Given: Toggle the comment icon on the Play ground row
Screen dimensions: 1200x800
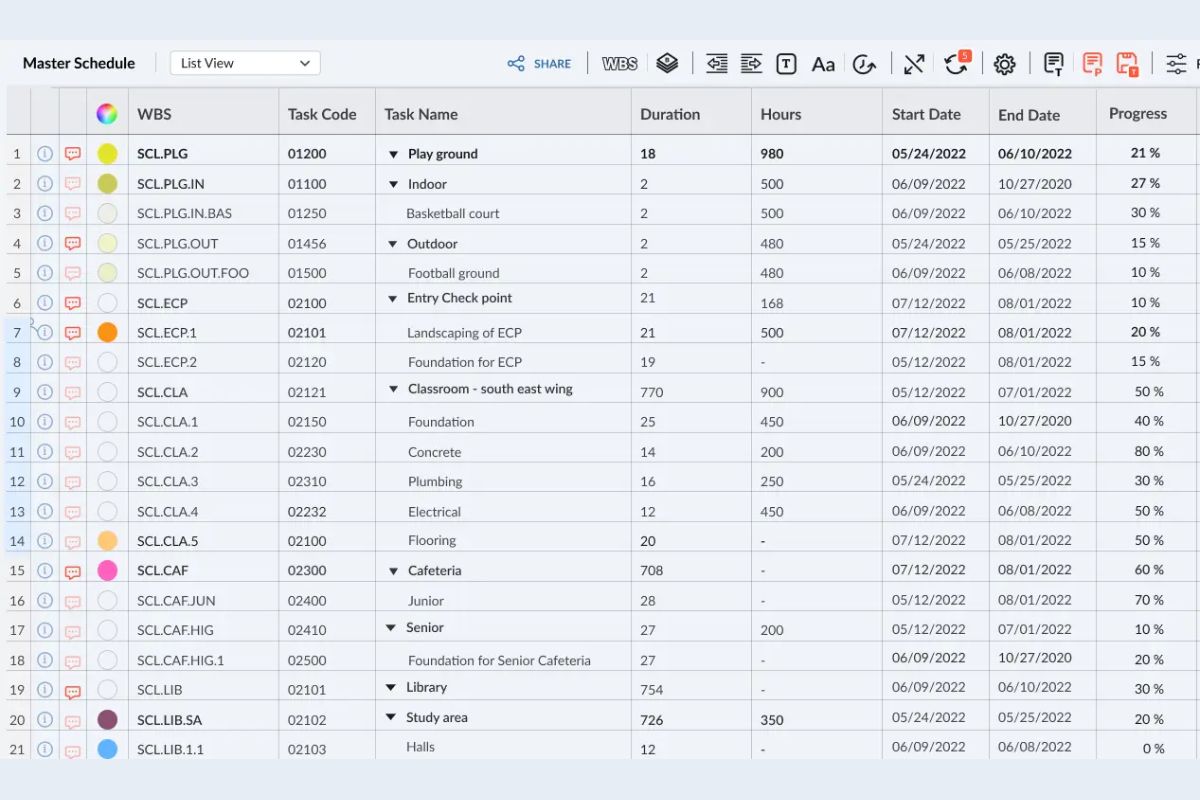Looking at the screenshot, I should coord(71,153).
